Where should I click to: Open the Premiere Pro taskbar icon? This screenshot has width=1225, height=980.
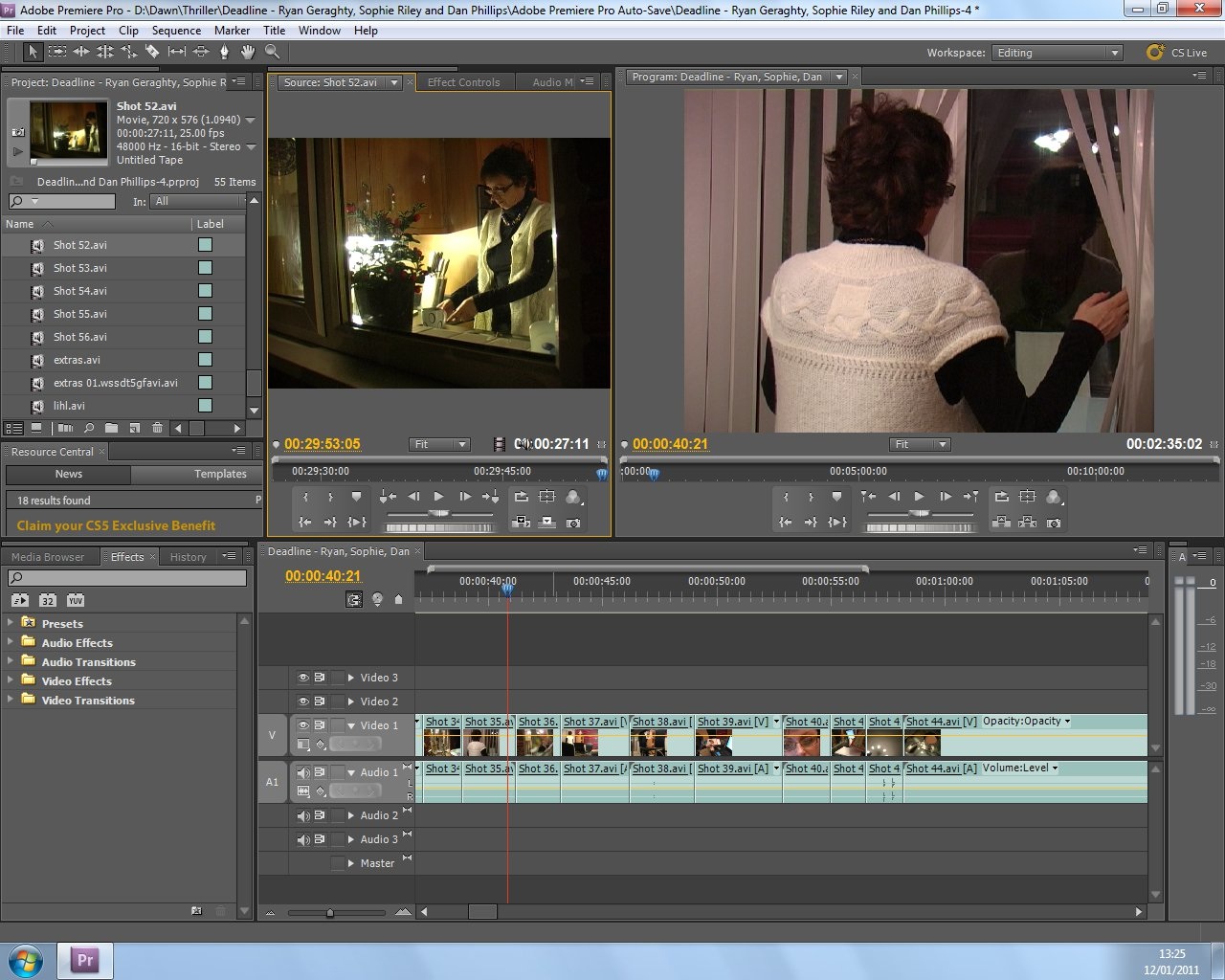[85, 960]
